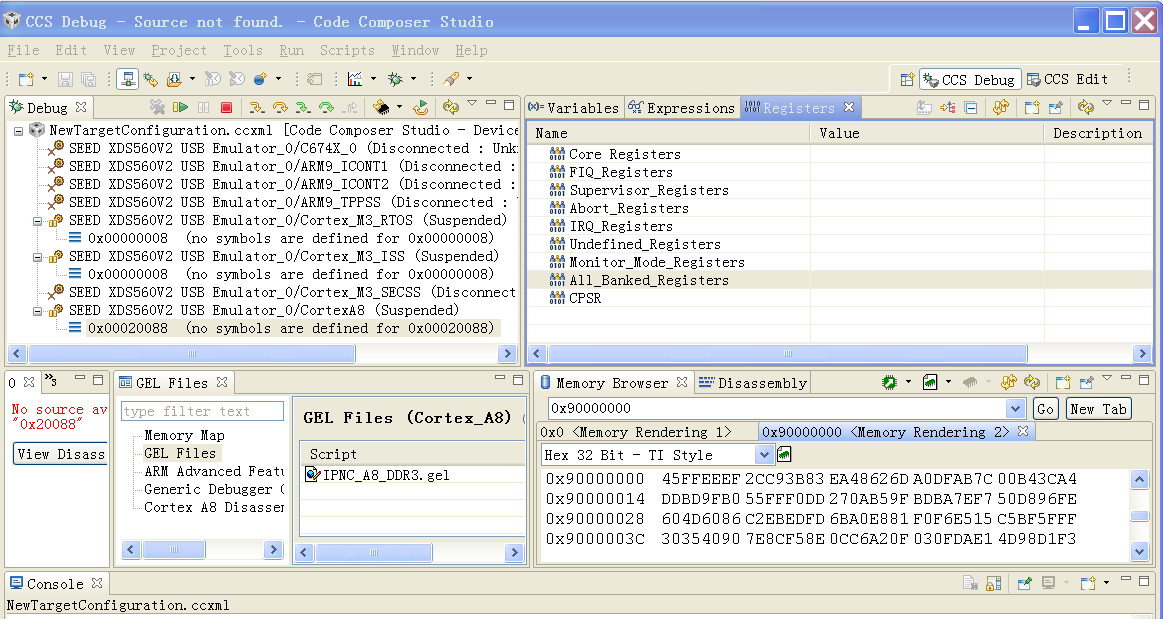1163x619 pixels.
Task: Click the Memory Browser vertical scrollbar down arrow
Action: click(x=1140, y=551)
